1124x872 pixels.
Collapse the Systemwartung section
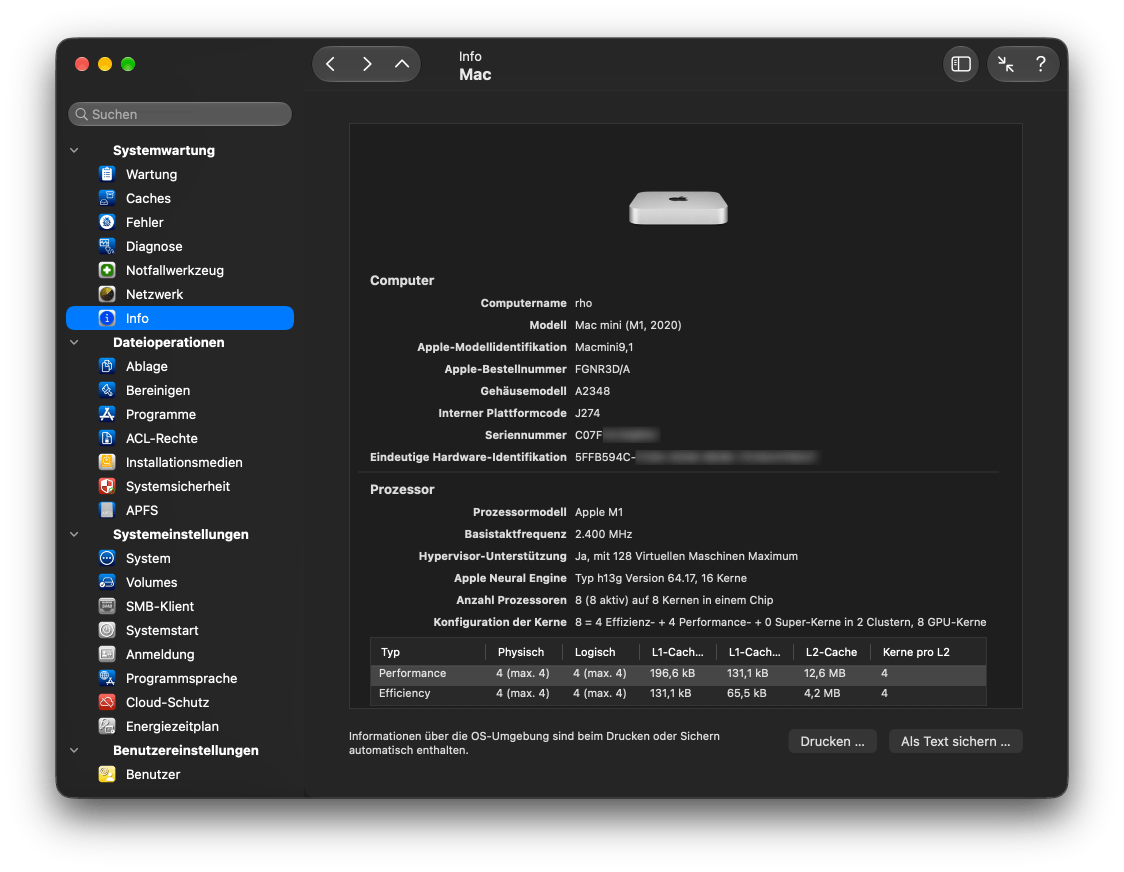click(75, 151)
